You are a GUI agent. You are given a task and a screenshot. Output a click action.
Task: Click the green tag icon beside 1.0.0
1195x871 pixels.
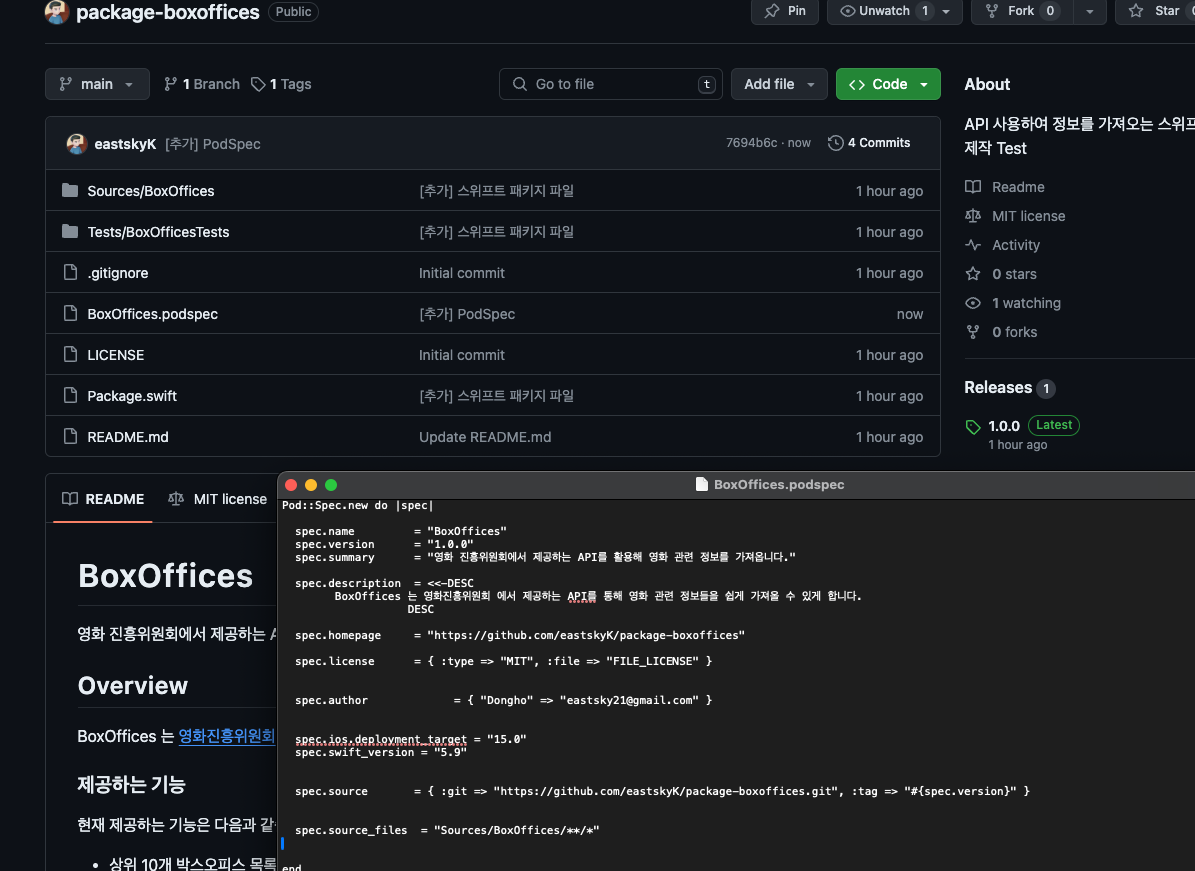click(972, 427)
